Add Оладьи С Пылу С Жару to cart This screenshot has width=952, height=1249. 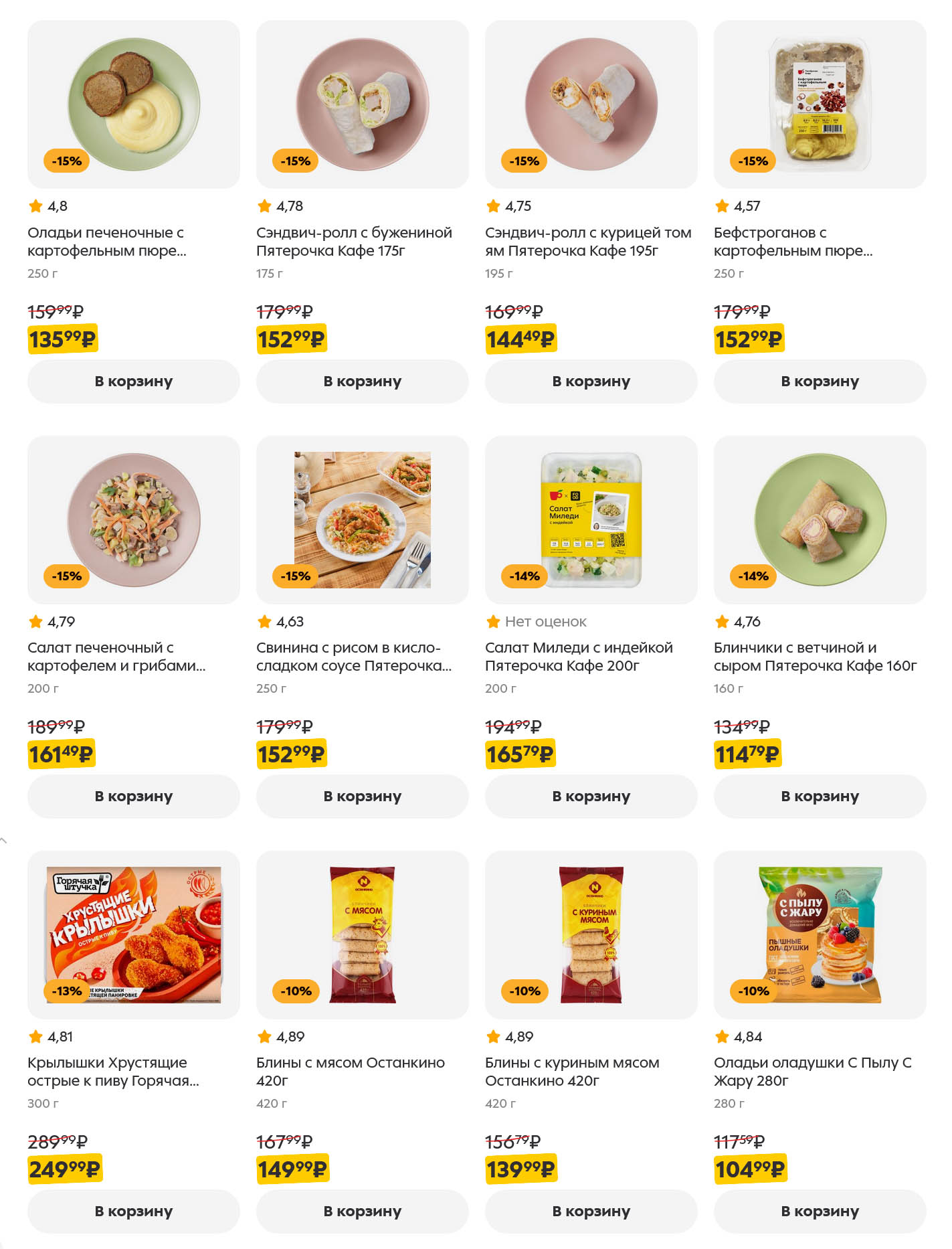(x=820, y=1212)
